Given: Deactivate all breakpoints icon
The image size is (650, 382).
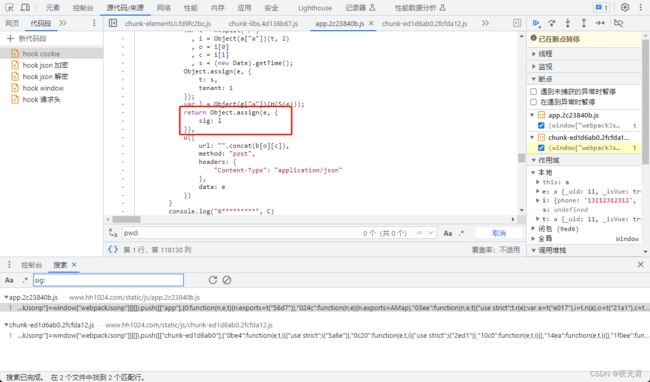Looking at the screenshot, I should [618, 23].
